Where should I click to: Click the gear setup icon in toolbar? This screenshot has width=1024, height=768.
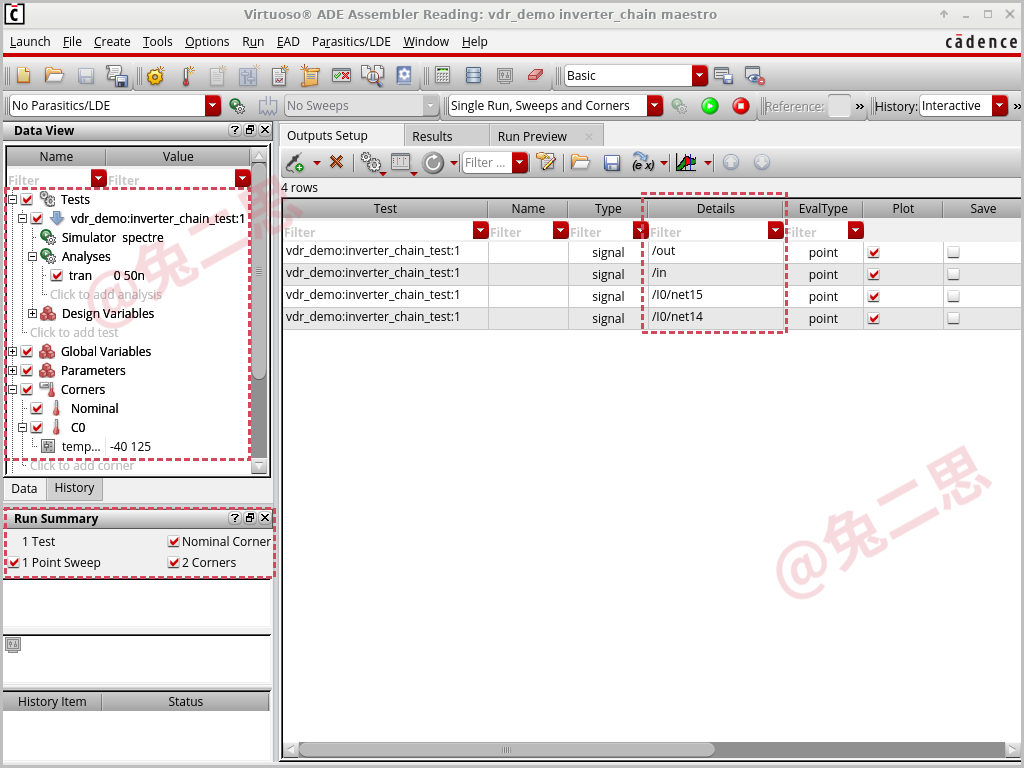[x=155, y=76]
